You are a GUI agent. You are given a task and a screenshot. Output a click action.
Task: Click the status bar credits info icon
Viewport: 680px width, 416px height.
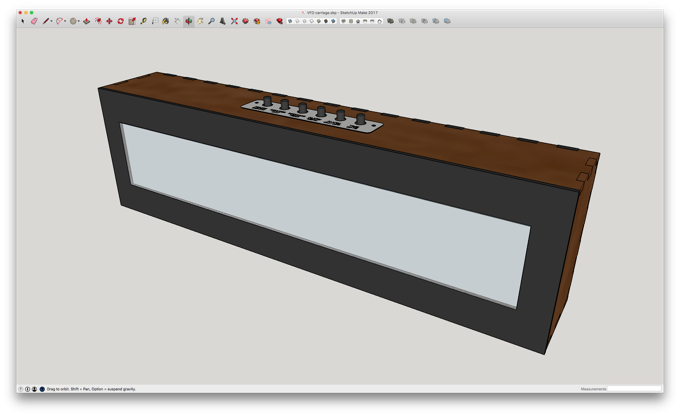[27, 389]
